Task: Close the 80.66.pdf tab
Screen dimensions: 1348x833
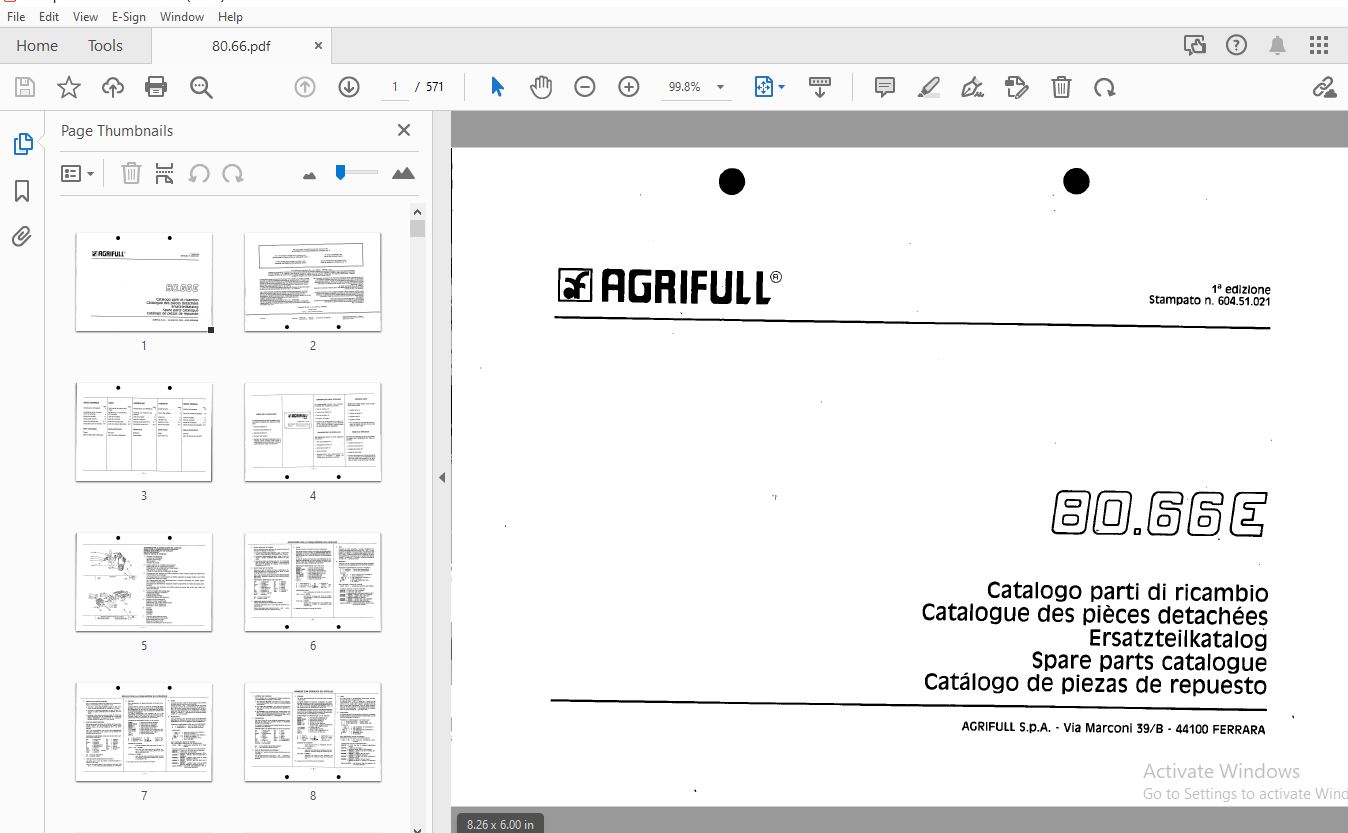Action: (x=318, y=45)
